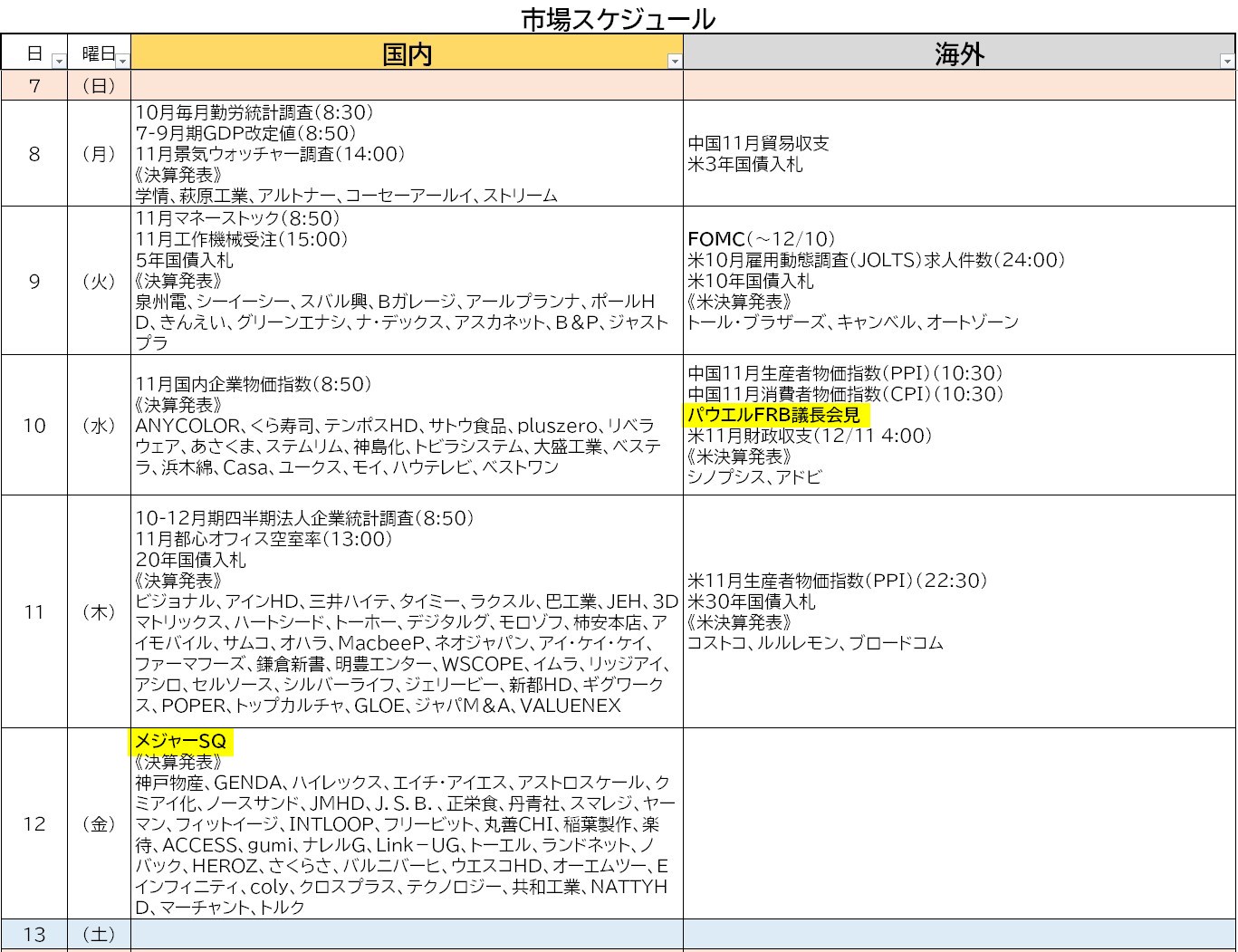This screenshot has height=952, width=1238.
Task: Click the (木) weekday cell
Action: point(99,612)
